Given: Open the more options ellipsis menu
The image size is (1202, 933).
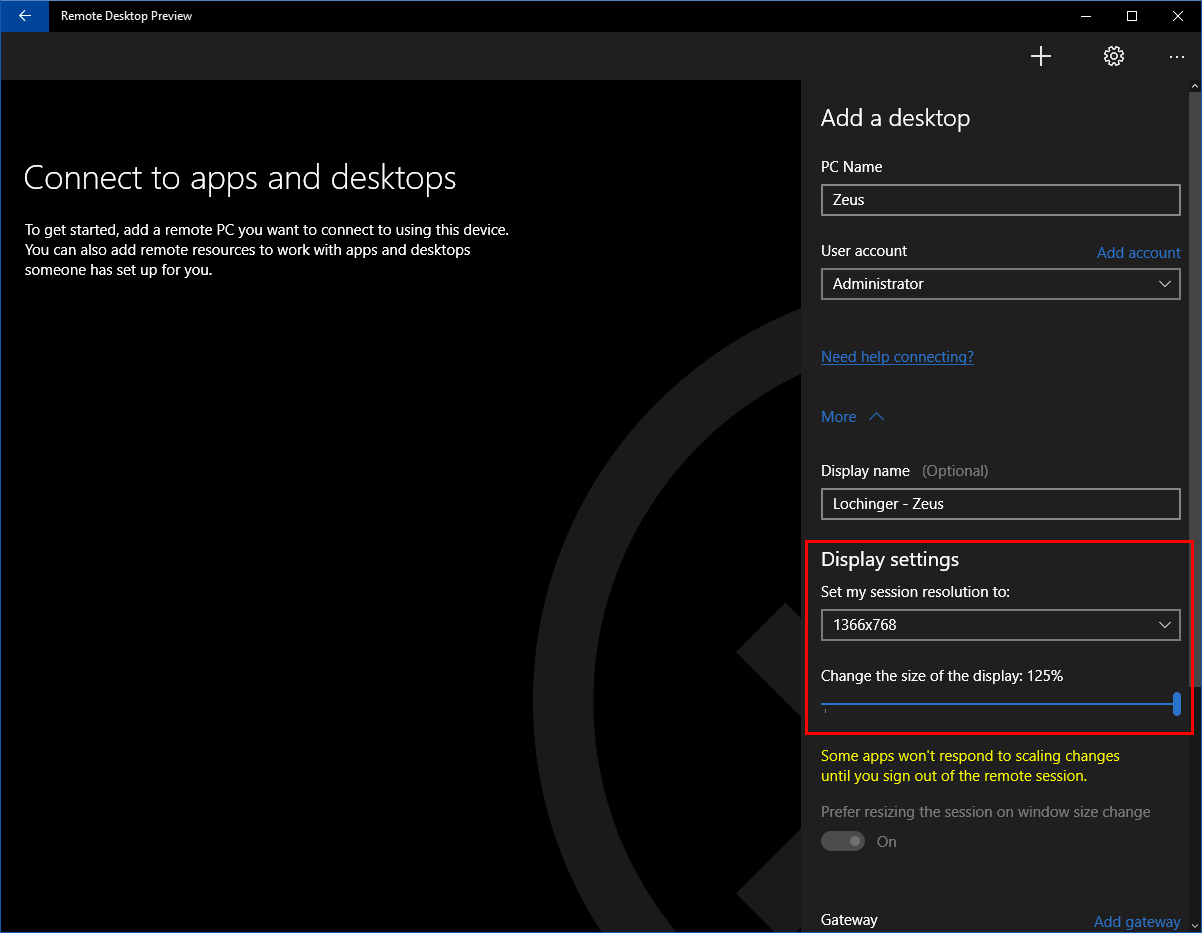Looking at the screenshot, I should coord(1176,57).
